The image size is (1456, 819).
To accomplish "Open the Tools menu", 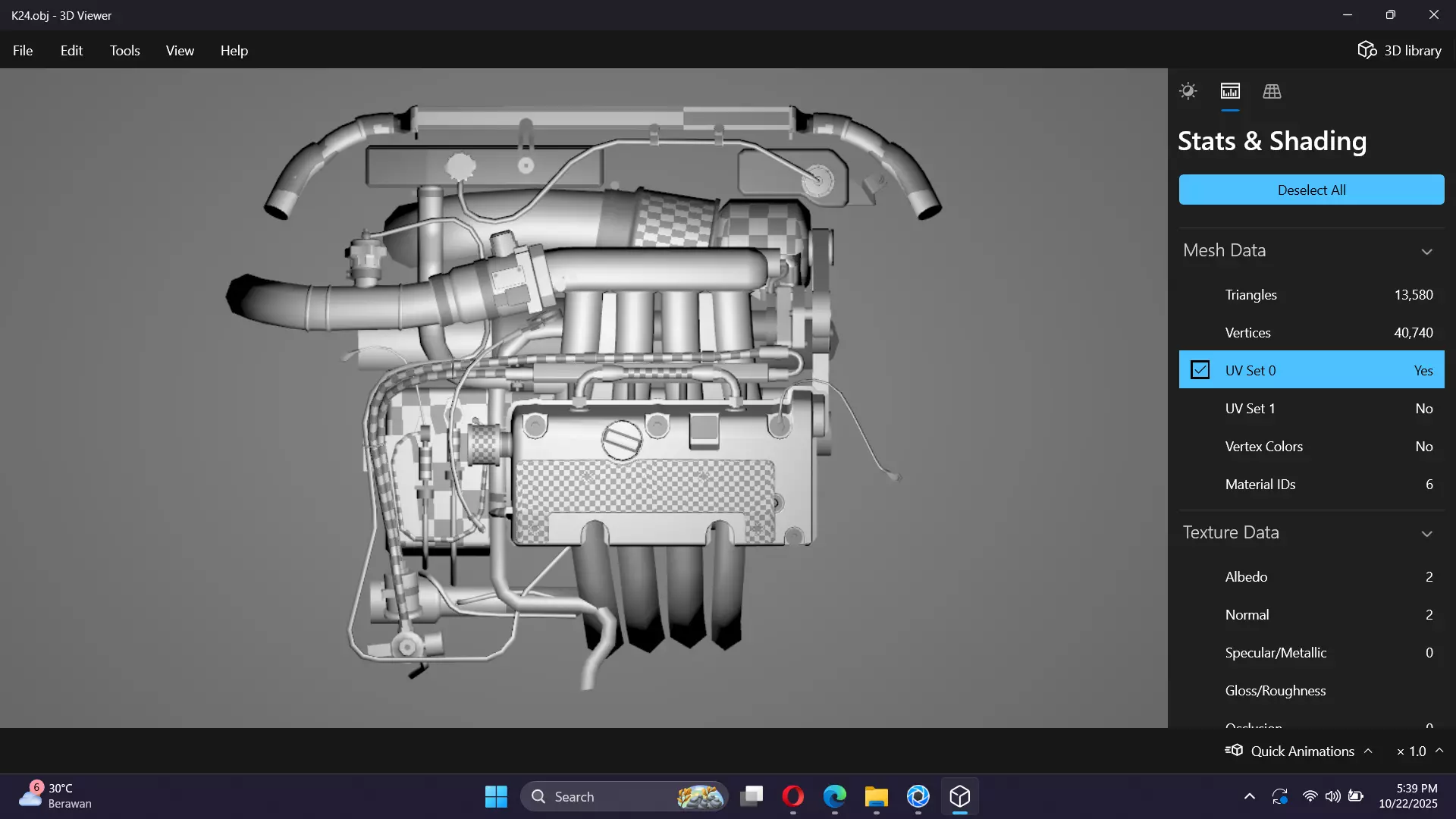I will 124,50.
